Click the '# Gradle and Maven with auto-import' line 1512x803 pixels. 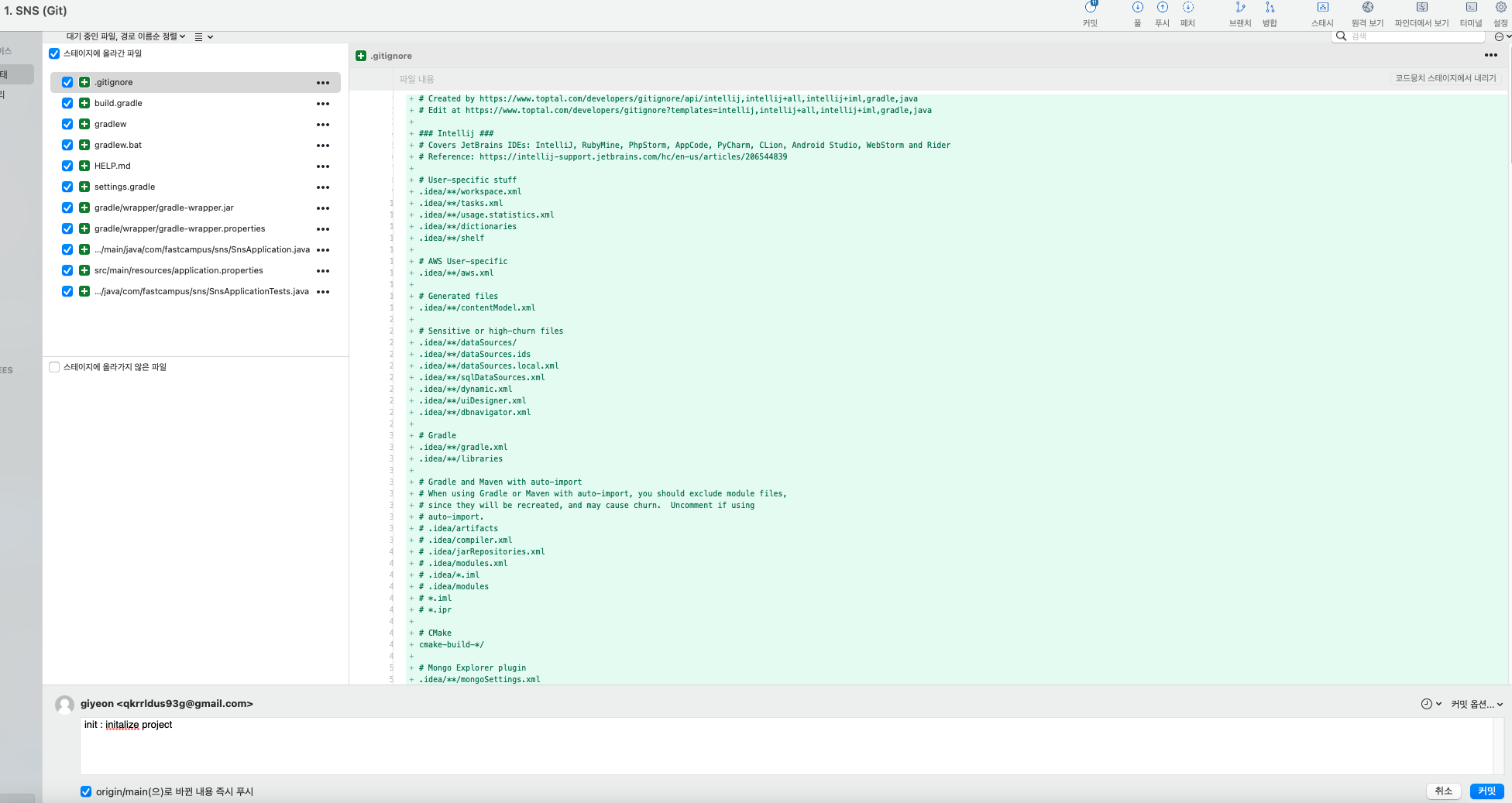click(500, 482)
